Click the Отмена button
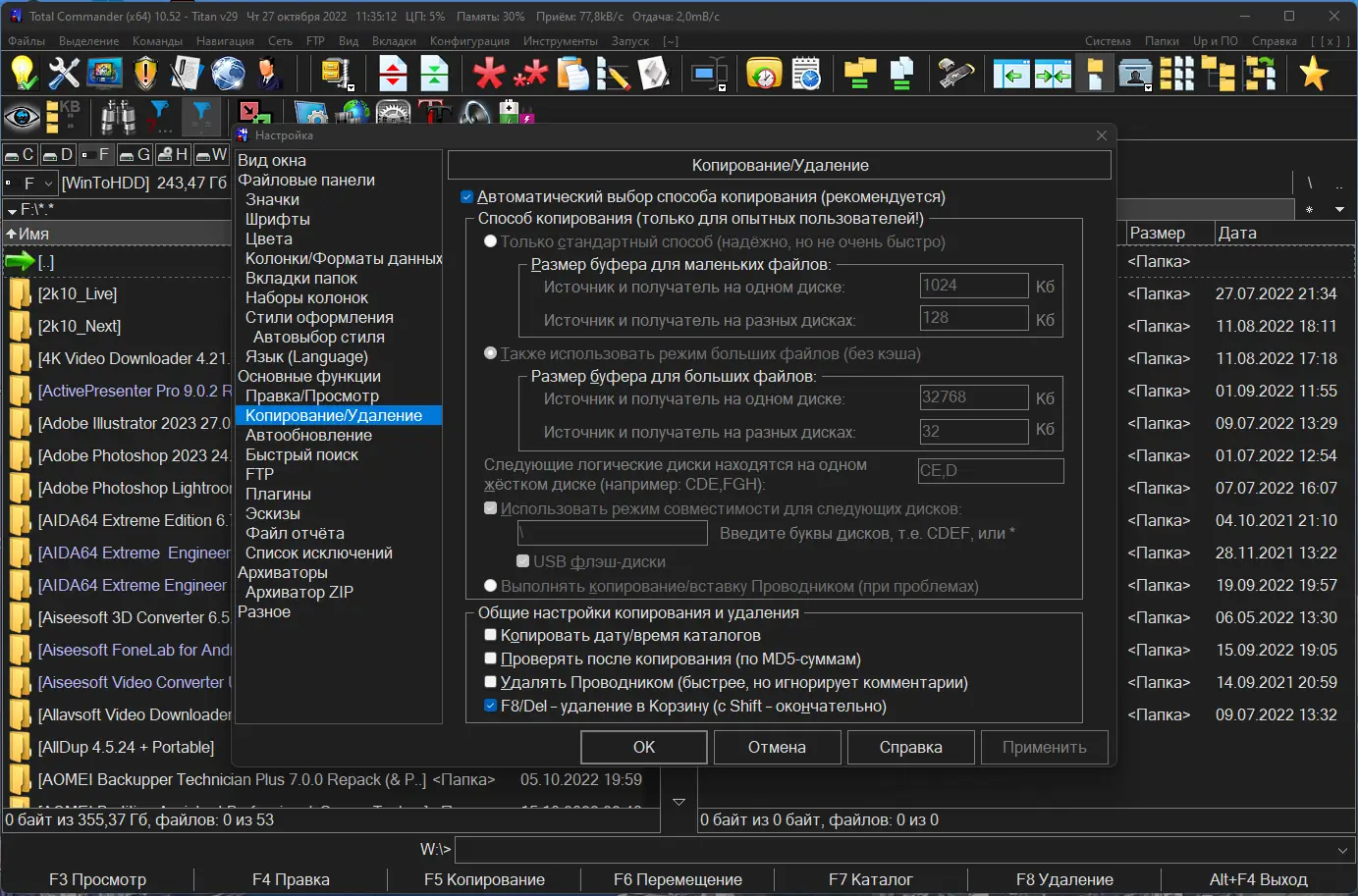Image resolution: width=1358 pixels, height=896 pixels. click(777, 747)
